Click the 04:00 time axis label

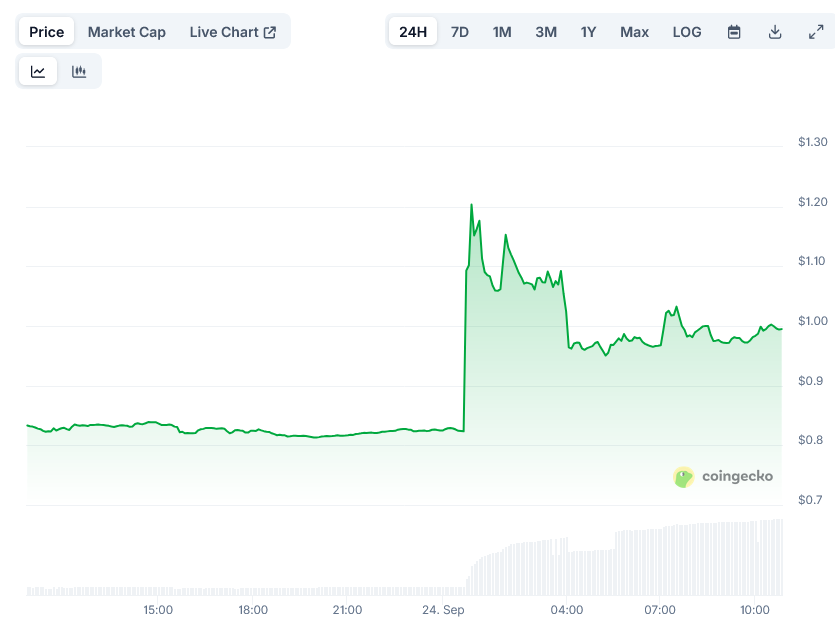point(567,610)
